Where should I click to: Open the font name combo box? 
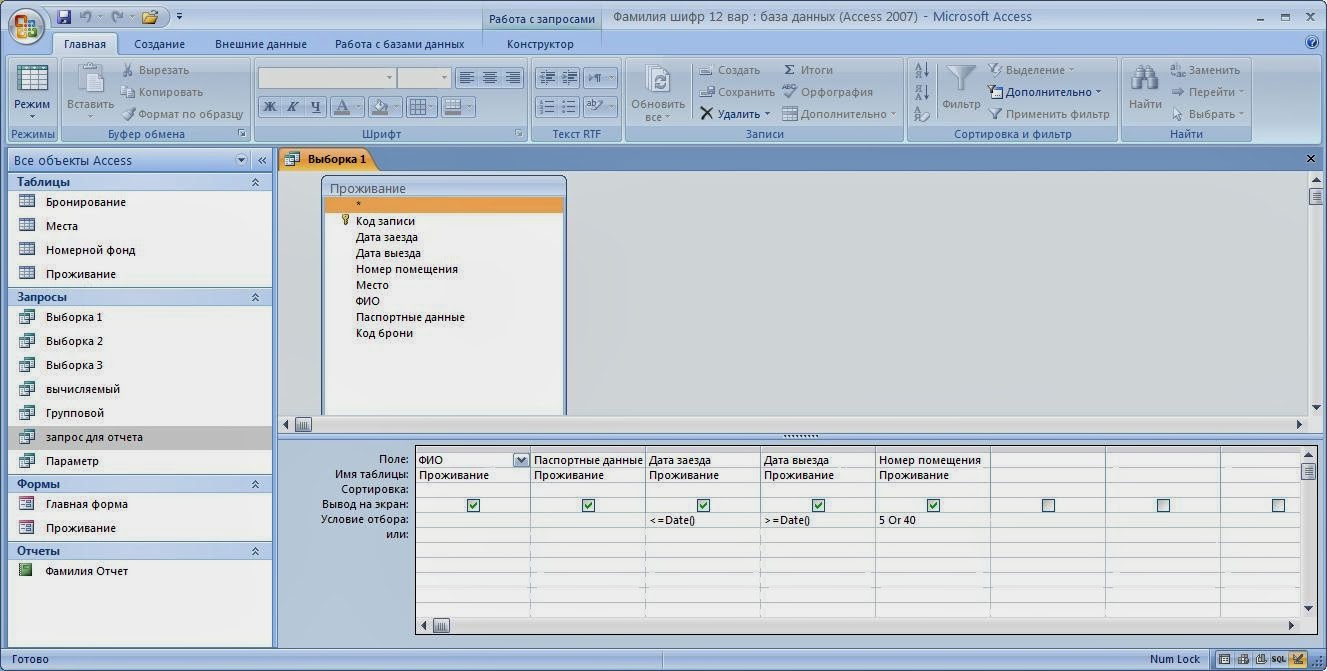click(327, 78)
